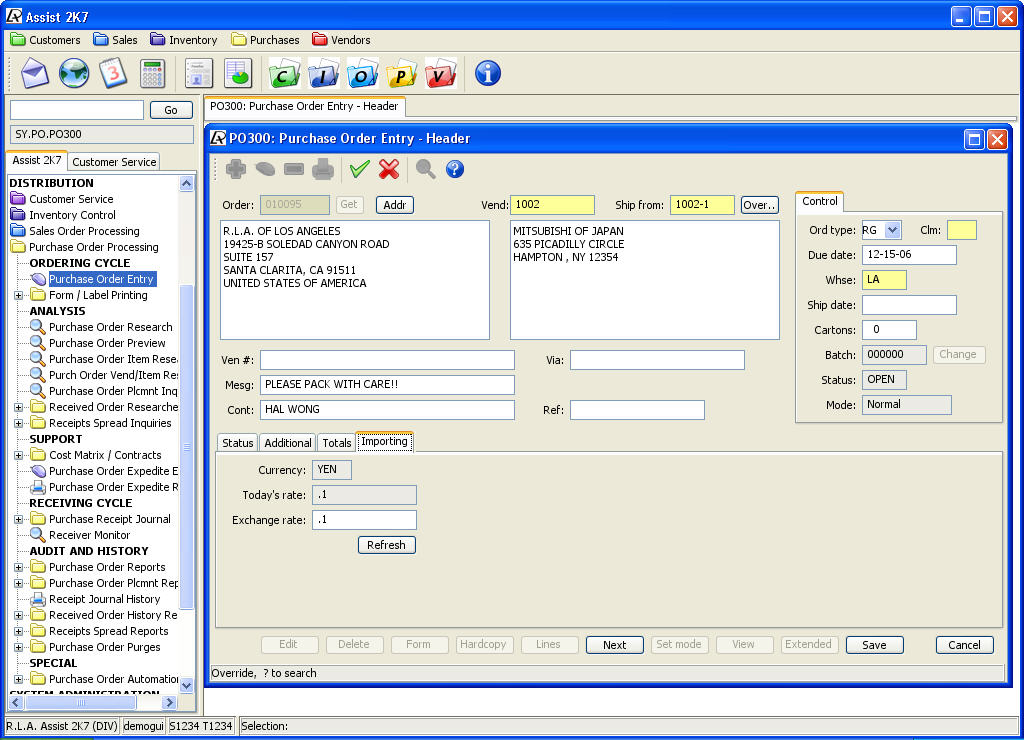This screenshot has height=740, width=1024.
Task: Expand the Received Order Research node
Action: pyautogui.click(x=18, y=408)
